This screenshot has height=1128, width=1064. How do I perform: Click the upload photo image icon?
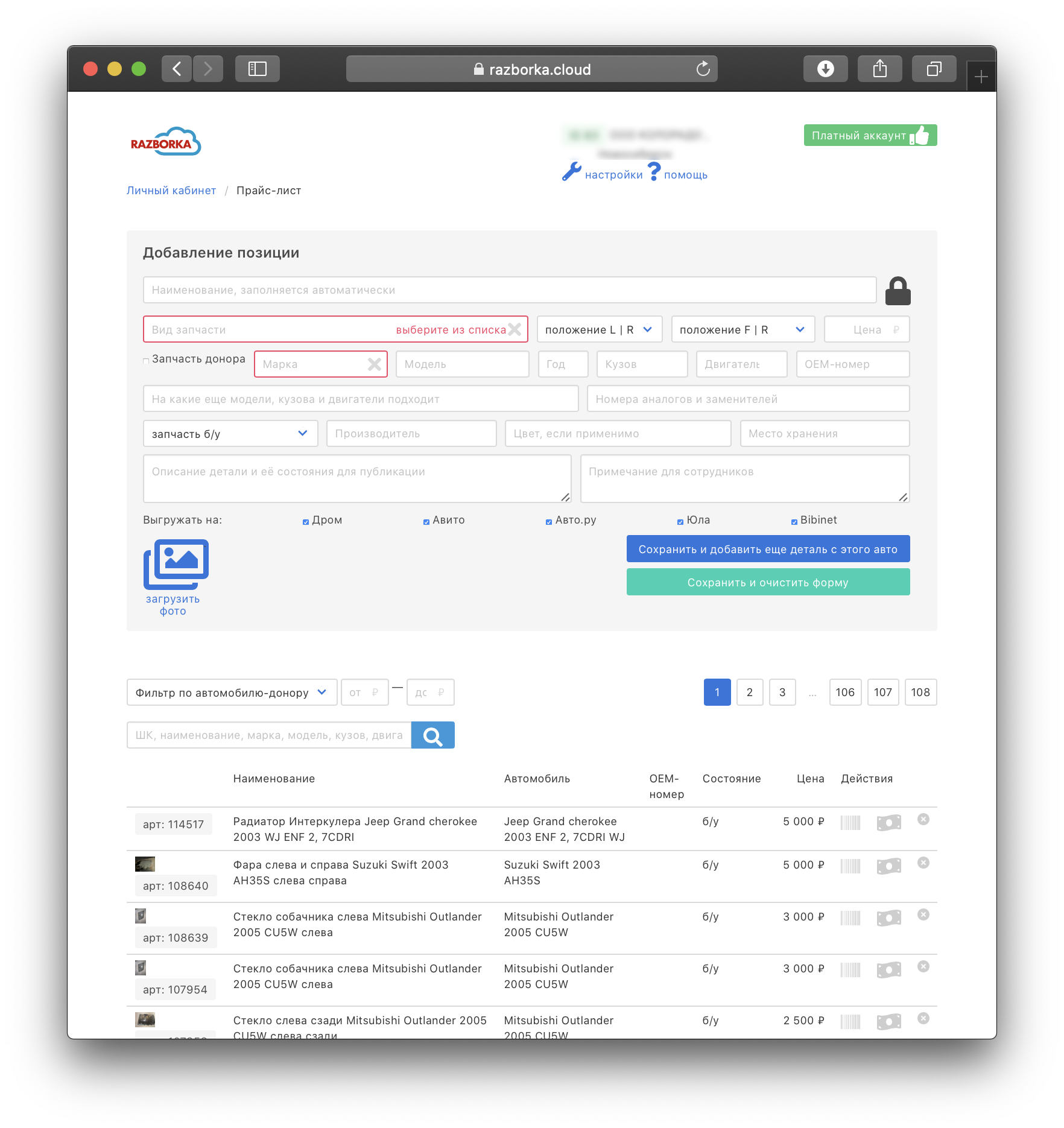coord(176,565)
